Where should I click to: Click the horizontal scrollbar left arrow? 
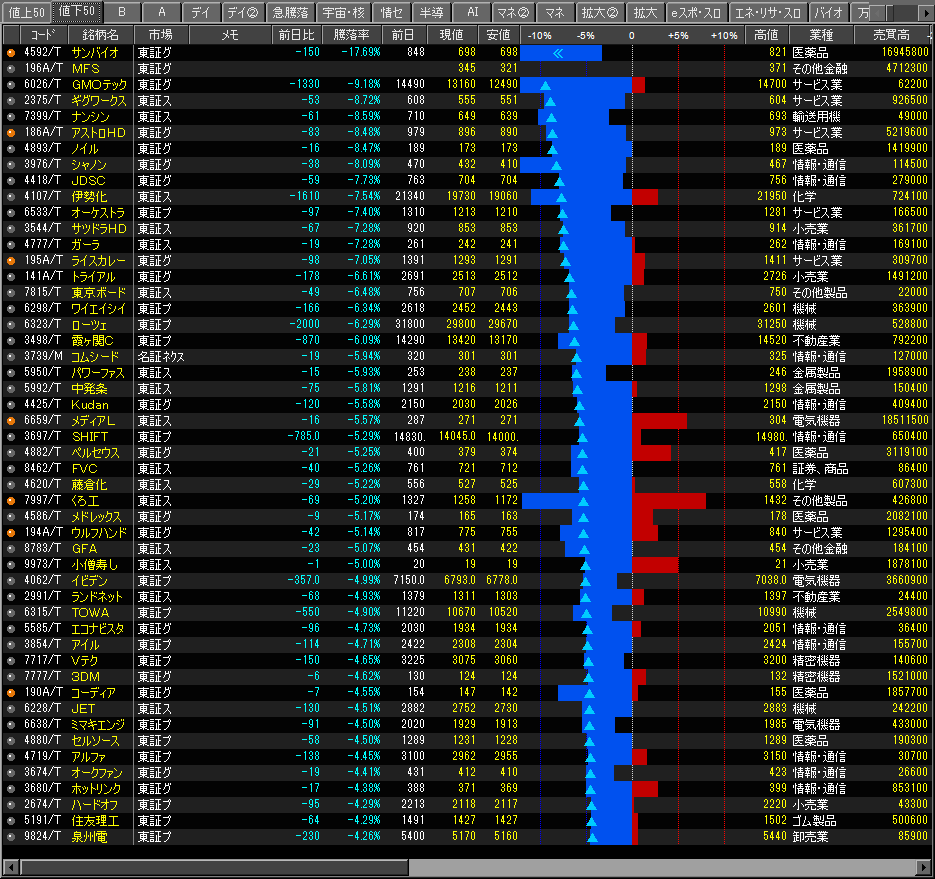10,867
